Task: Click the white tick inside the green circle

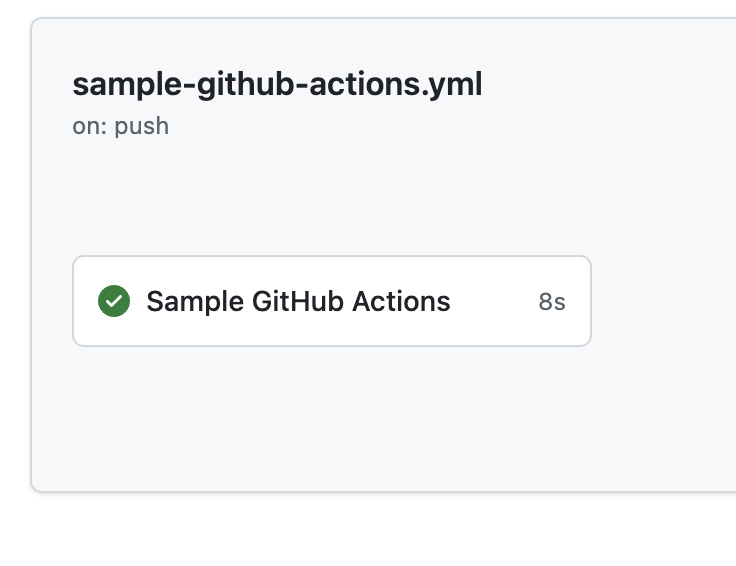Action: [114, 301]
